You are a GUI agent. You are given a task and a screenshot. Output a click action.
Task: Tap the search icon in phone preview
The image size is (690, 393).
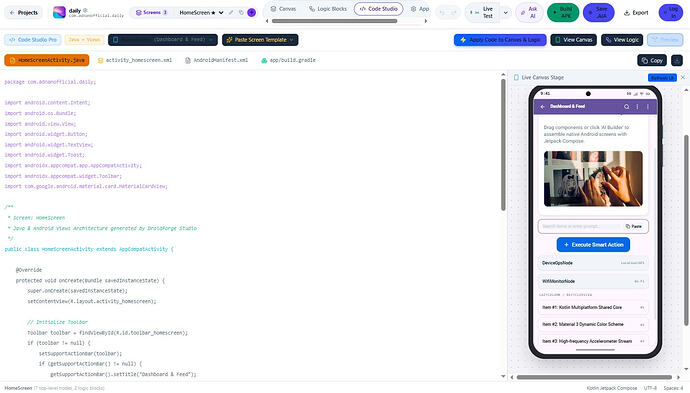point(626,107)
